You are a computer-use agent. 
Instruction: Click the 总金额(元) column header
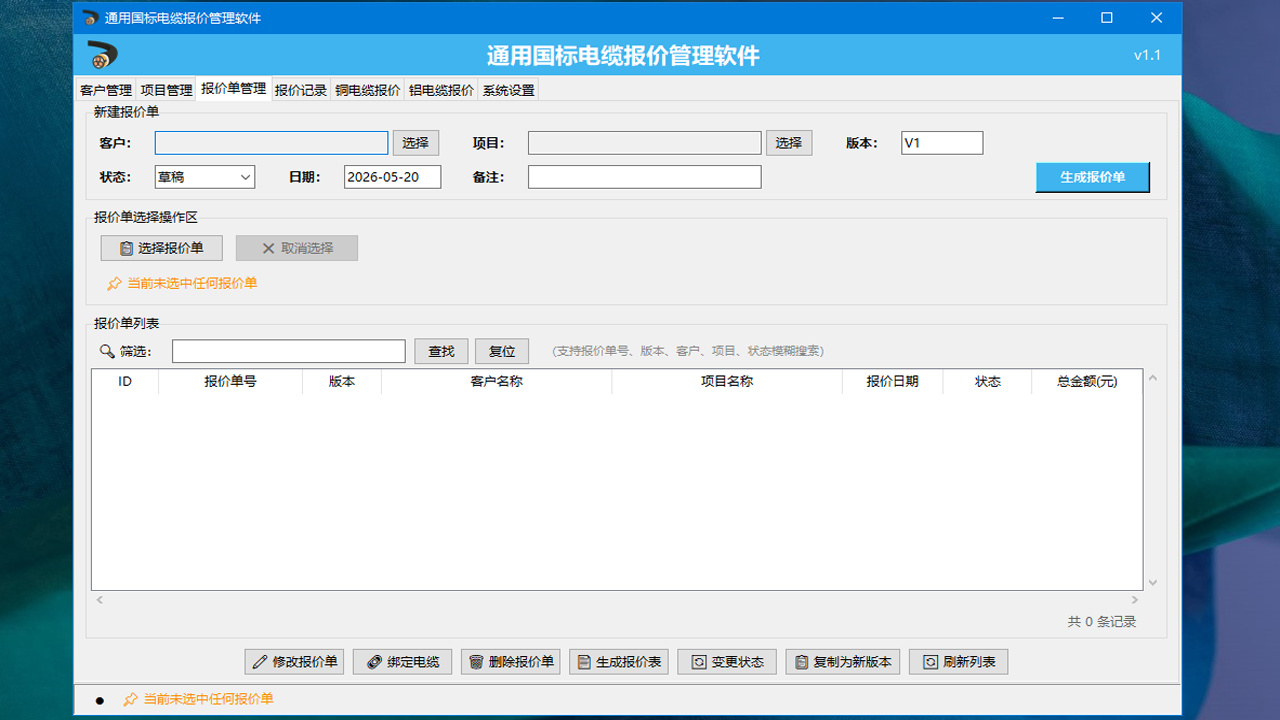pyautogui.click(x=1087, y=382)
